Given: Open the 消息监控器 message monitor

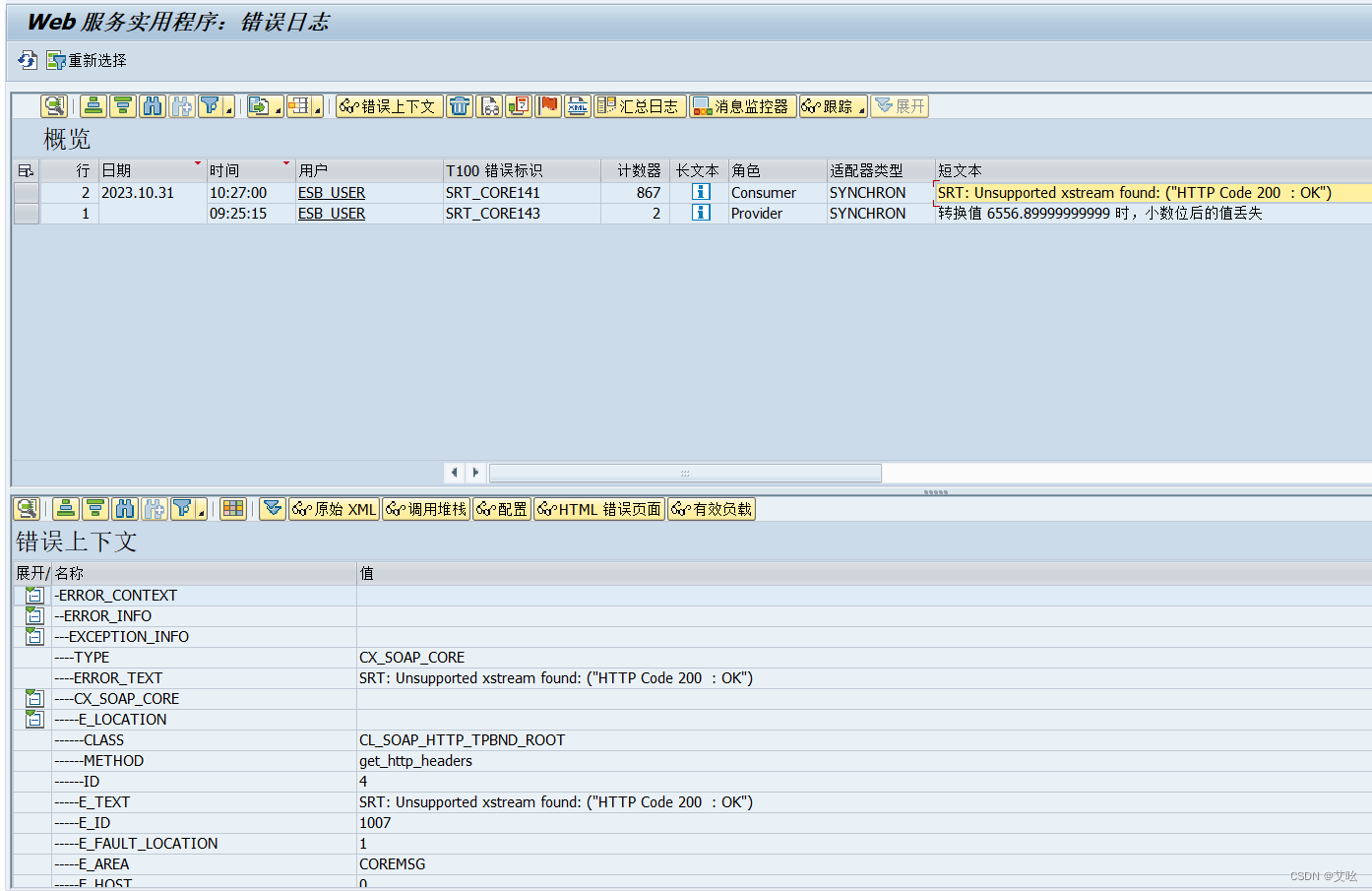Looking at the screenshot, I should [x=743, y=106].
